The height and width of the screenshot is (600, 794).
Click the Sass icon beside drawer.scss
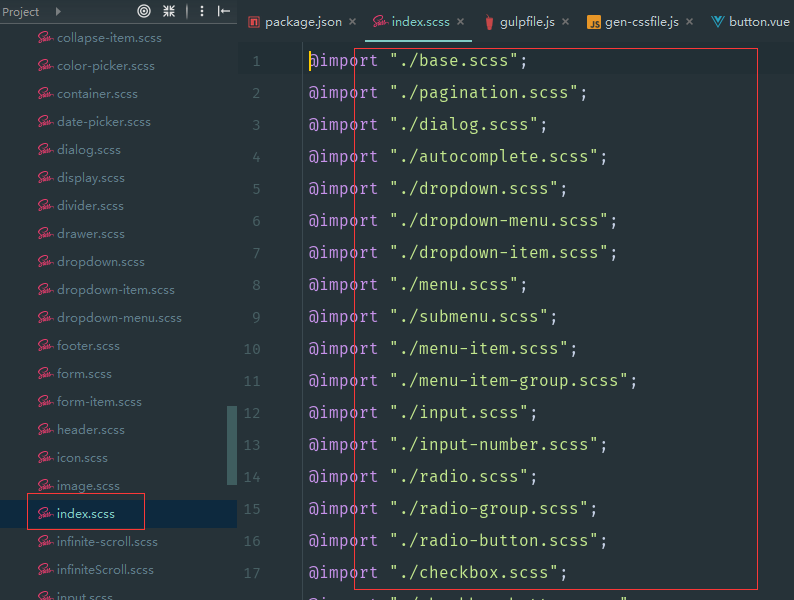coord(46,233)
